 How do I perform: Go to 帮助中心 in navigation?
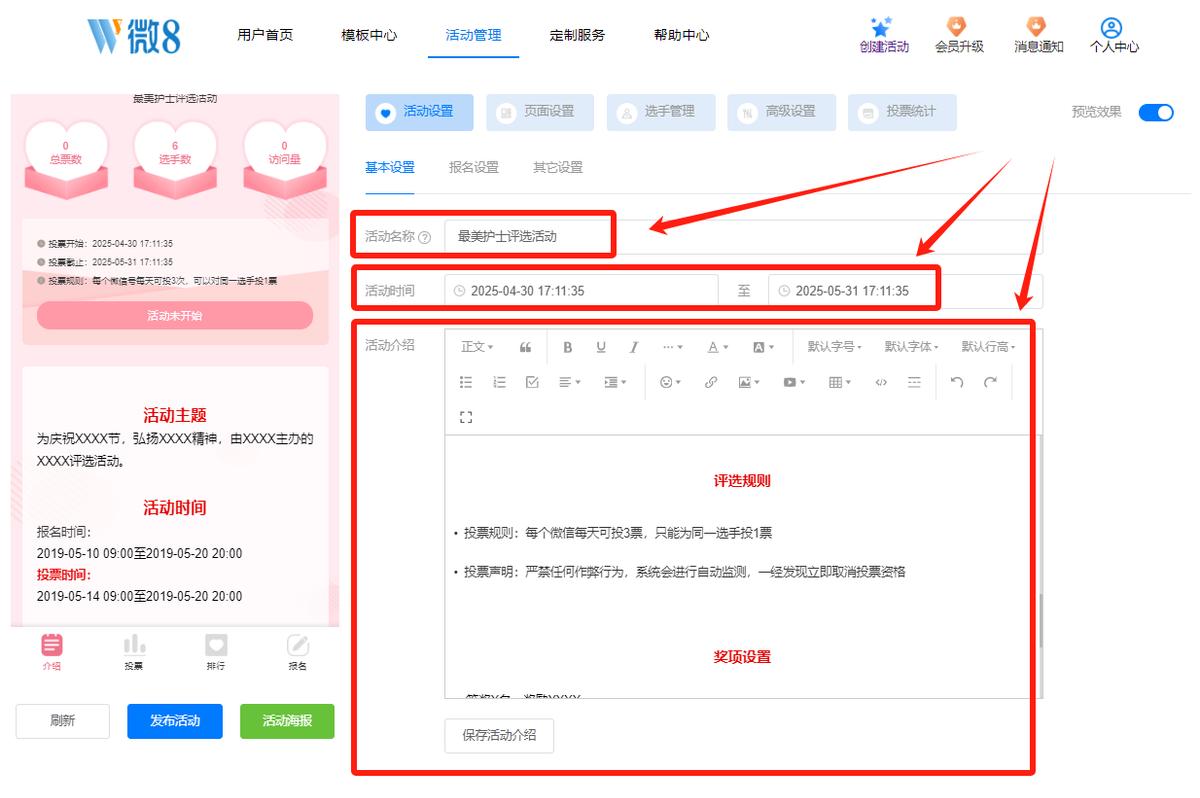[681, 35]
